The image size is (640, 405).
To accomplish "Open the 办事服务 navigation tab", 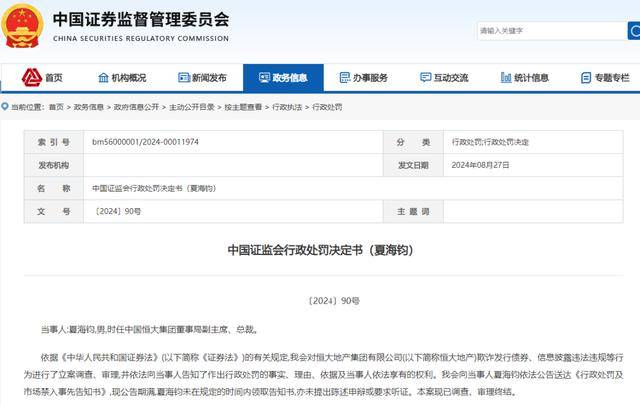I will pos(364,78).
